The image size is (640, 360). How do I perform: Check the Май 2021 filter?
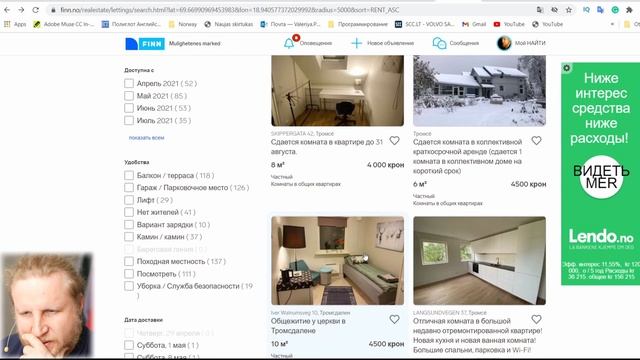coord(129,96)
